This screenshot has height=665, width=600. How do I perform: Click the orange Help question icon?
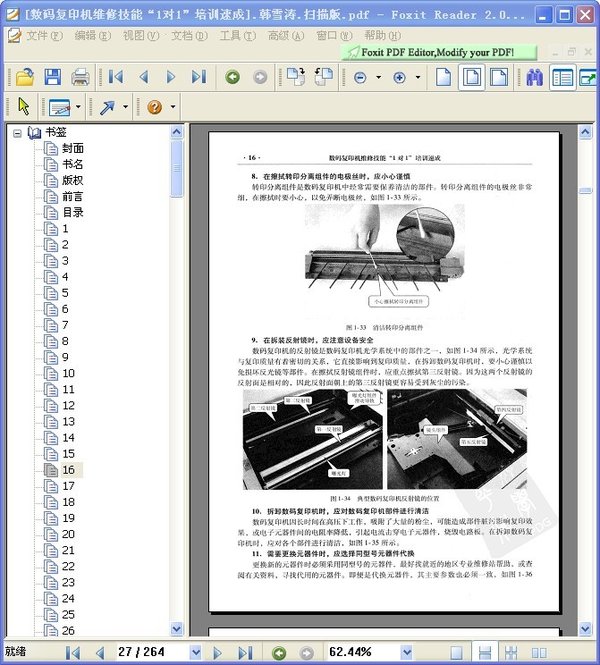(154, 107)
